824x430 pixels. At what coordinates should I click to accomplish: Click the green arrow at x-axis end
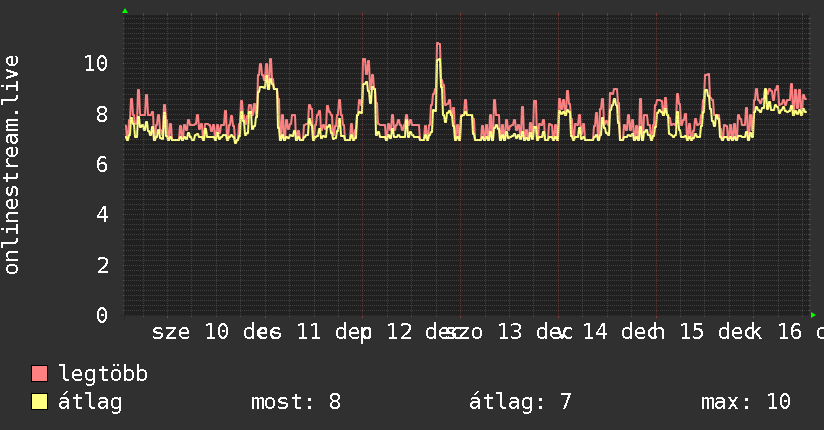813,315
